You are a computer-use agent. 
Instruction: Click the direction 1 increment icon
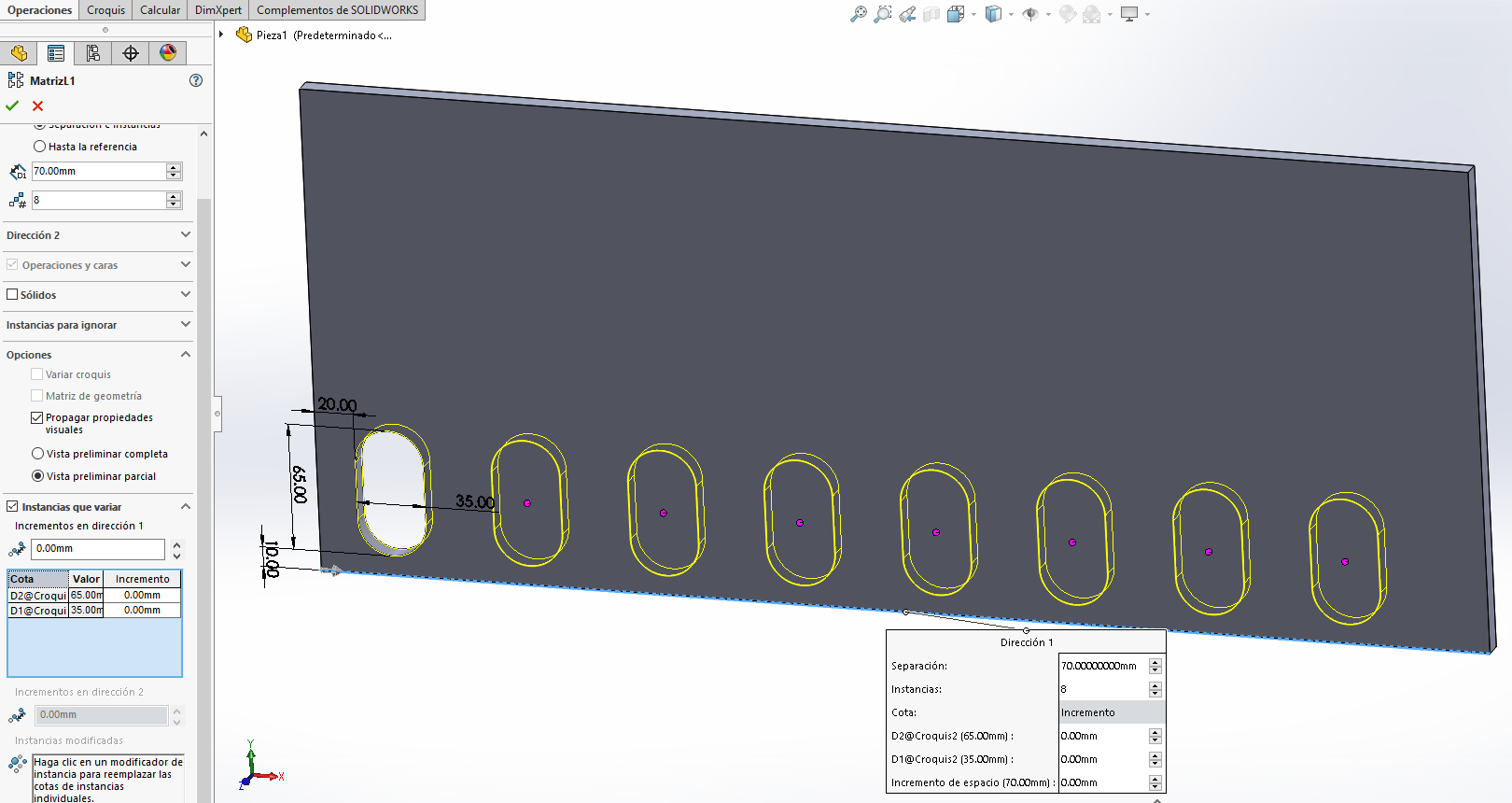tap(17, 549)
